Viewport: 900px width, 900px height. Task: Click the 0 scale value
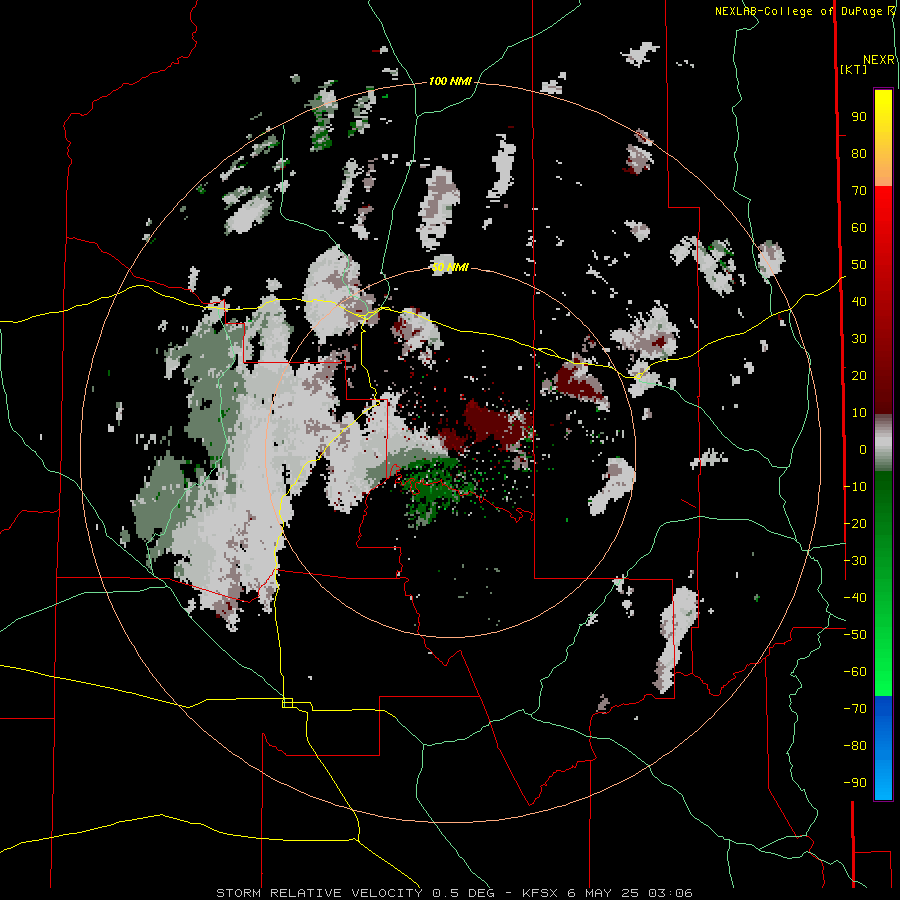click(863, 450)
